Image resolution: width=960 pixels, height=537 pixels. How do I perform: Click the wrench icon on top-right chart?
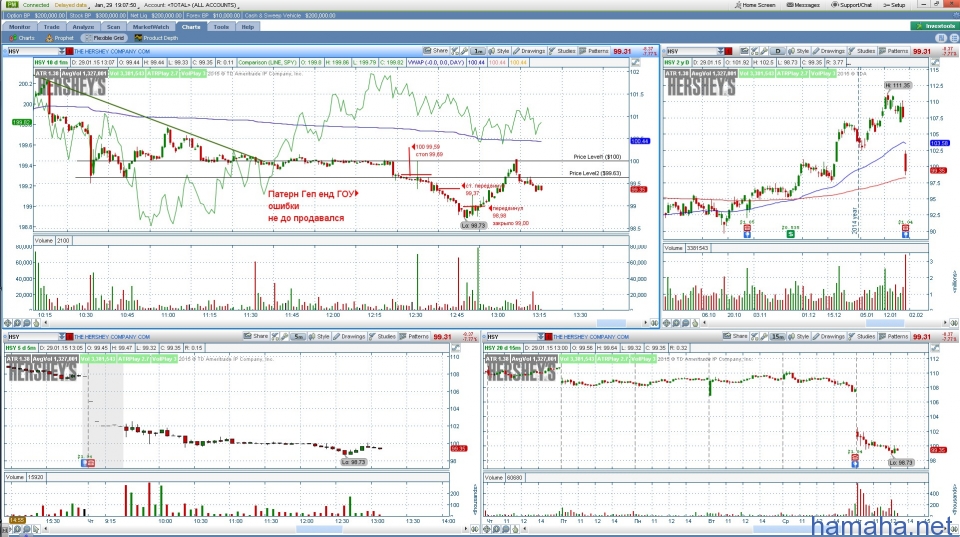(763, 51)
